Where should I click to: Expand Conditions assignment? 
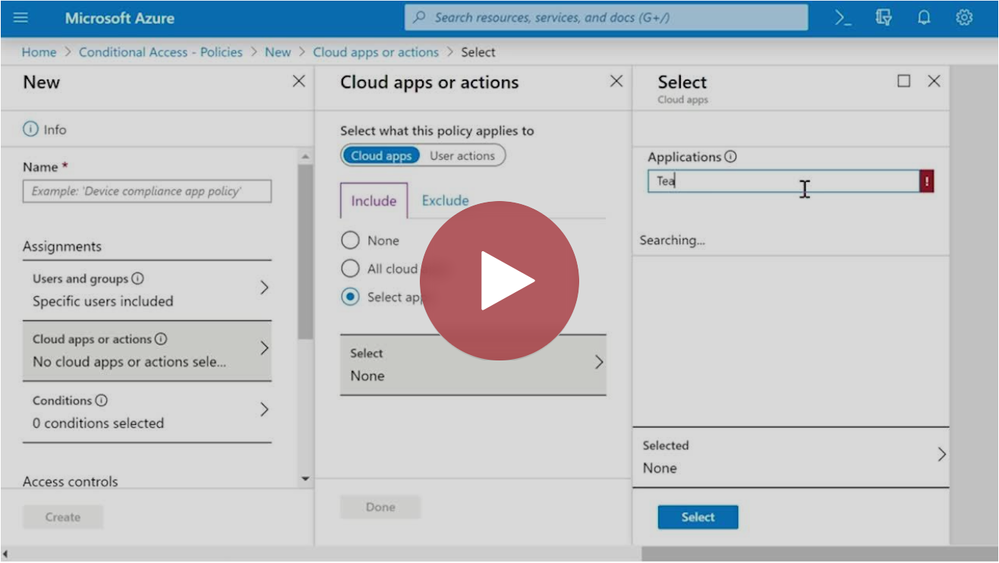point(147,411)
